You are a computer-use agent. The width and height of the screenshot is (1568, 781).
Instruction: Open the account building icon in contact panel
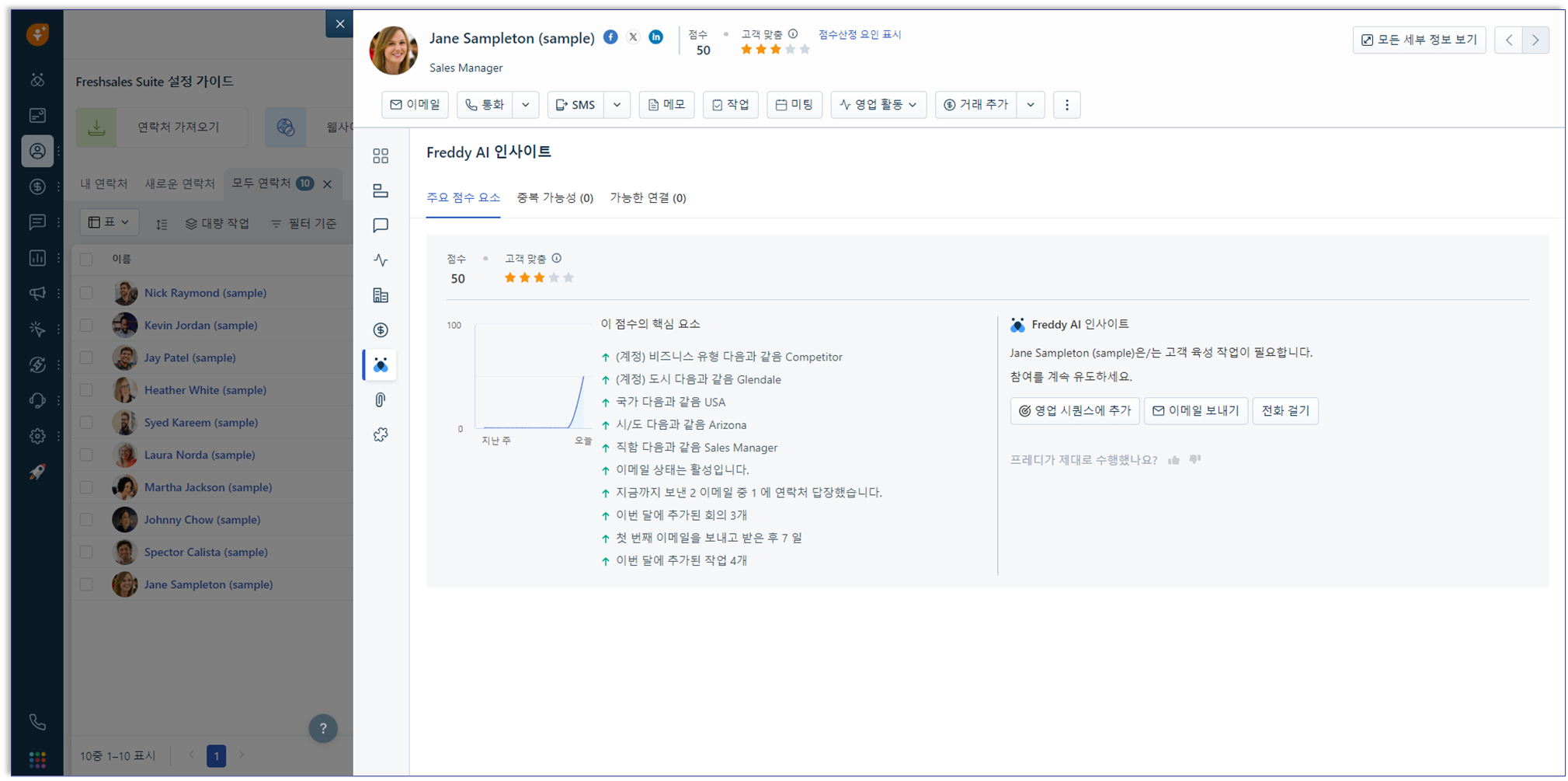pyautogui.click(x=381, y=295)
